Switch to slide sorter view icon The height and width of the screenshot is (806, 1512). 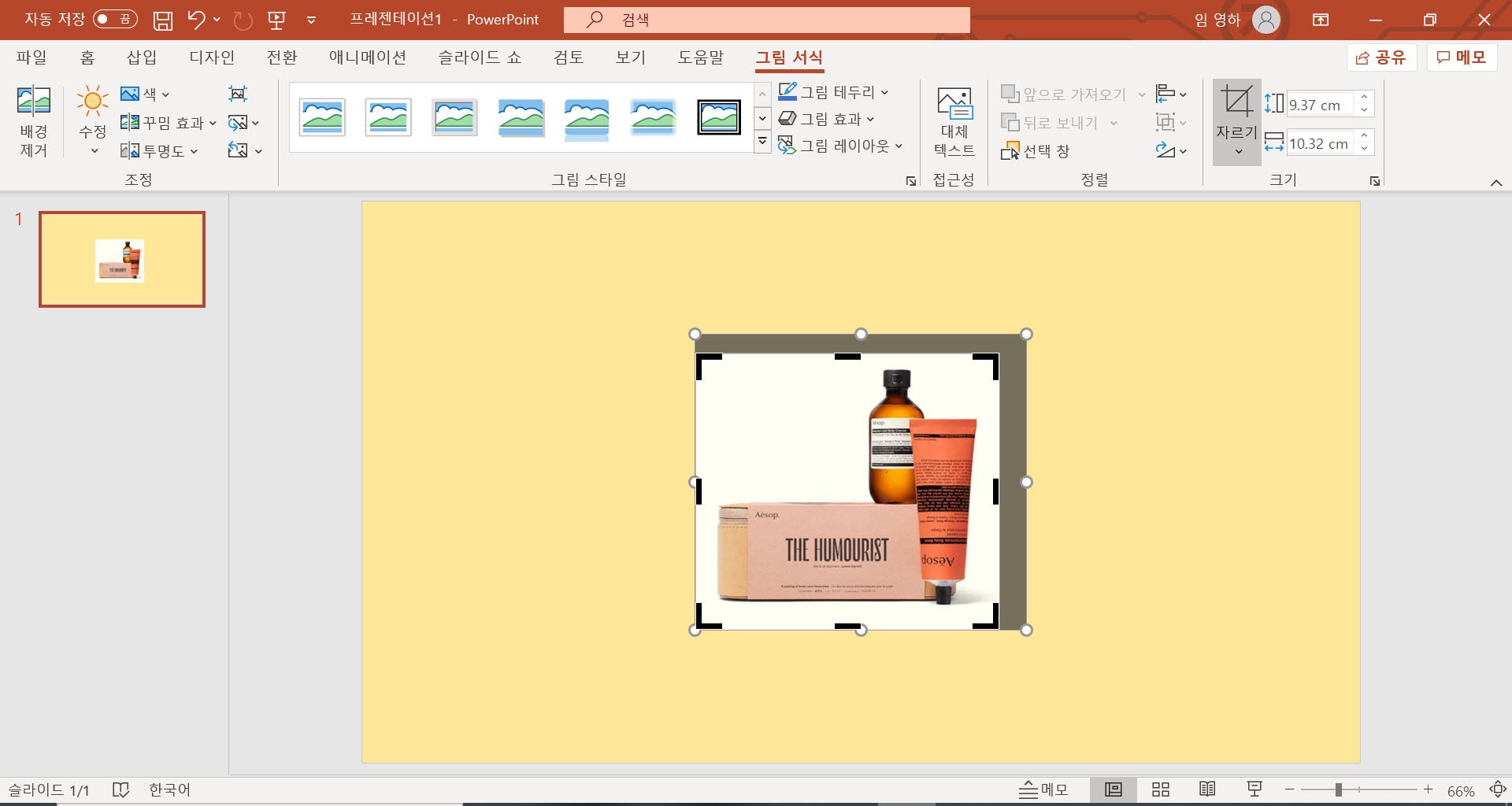[x=1160, y=789]
